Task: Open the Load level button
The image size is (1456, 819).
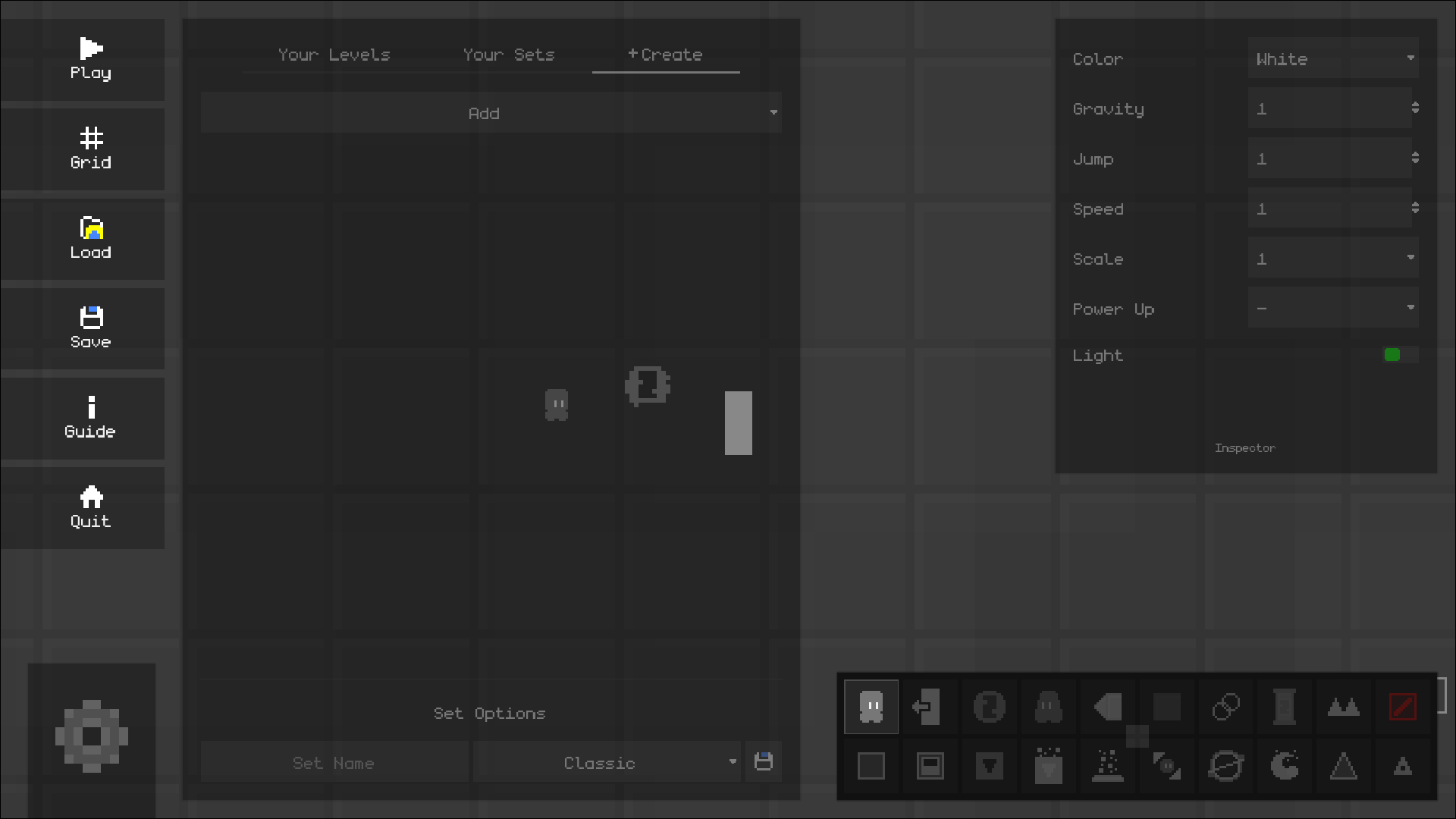Action: (83, 239)
